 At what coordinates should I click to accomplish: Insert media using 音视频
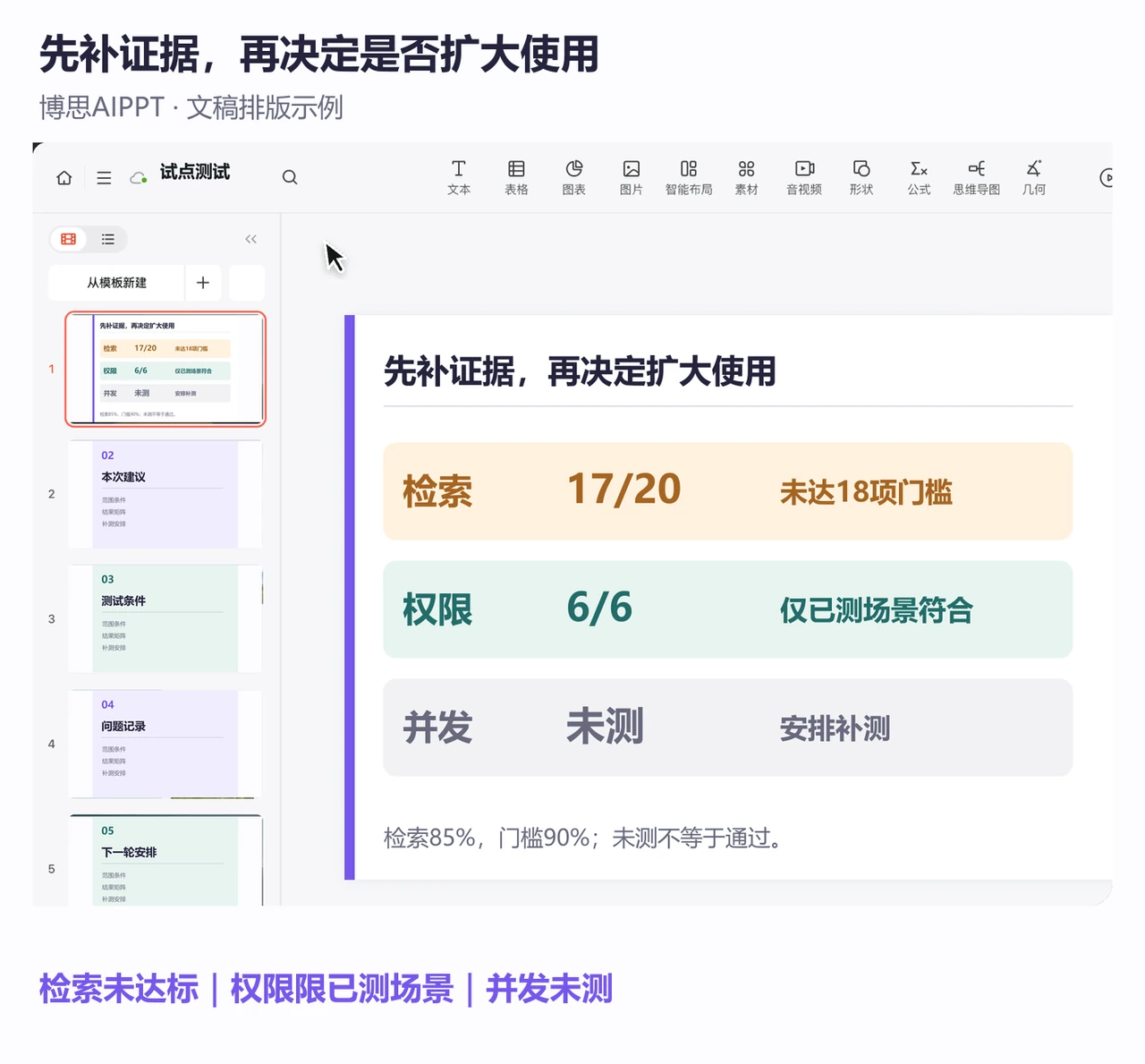804,177
